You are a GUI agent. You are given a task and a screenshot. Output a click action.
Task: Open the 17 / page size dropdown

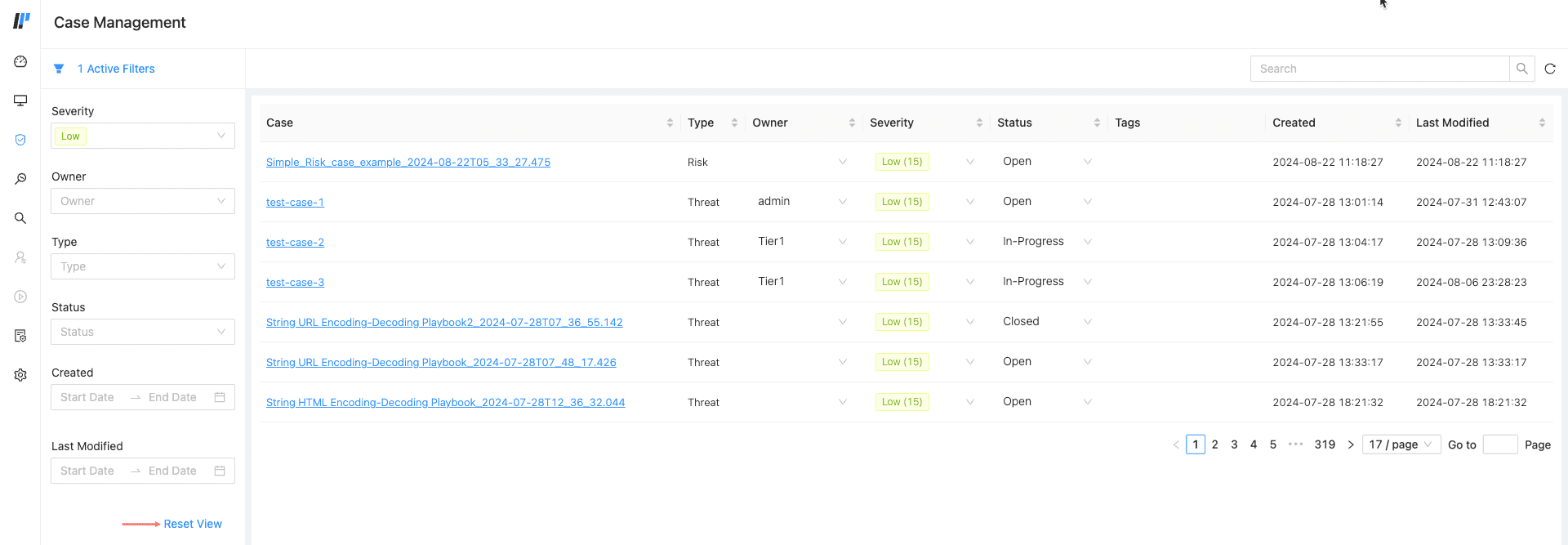point(1401,444)
